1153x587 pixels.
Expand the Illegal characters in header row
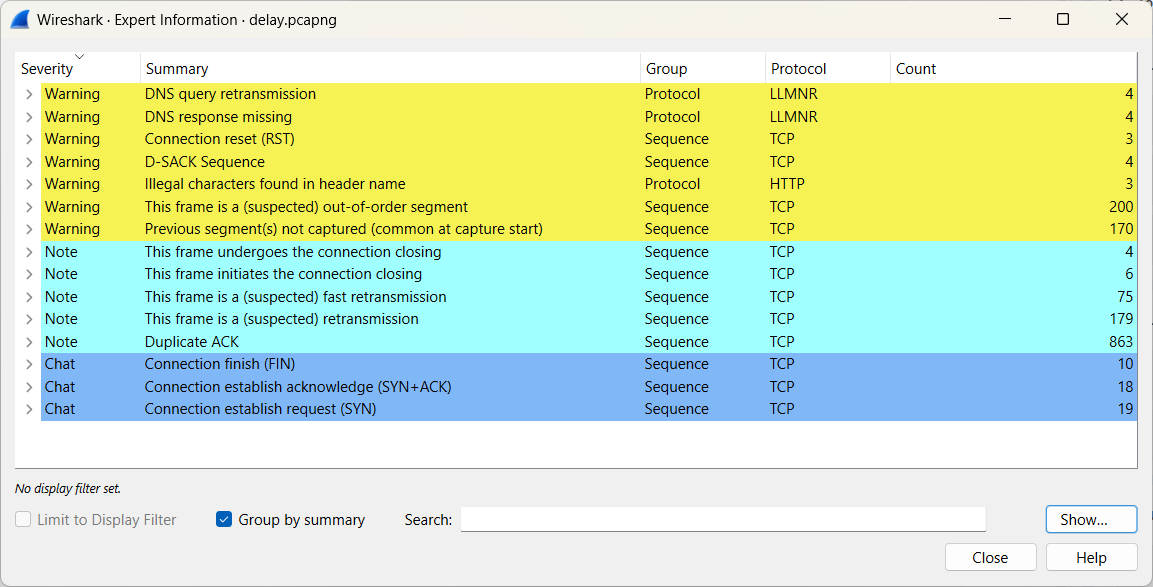(29, 184)
